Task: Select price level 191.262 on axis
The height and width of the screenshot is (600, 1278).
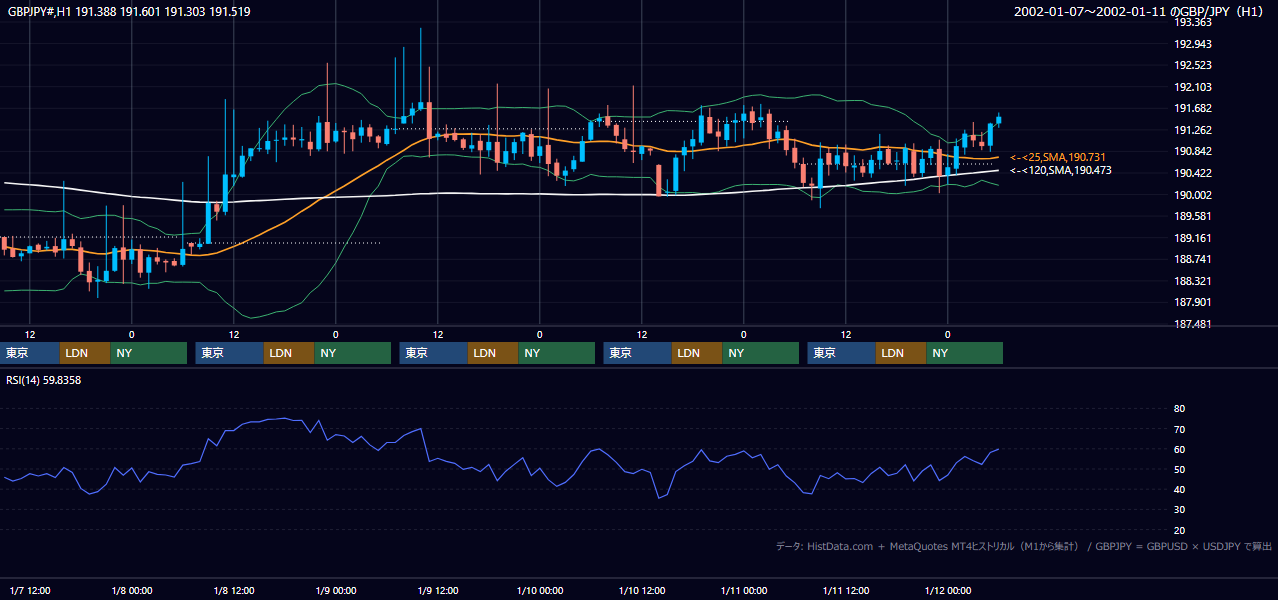Action: (1193, 130)
